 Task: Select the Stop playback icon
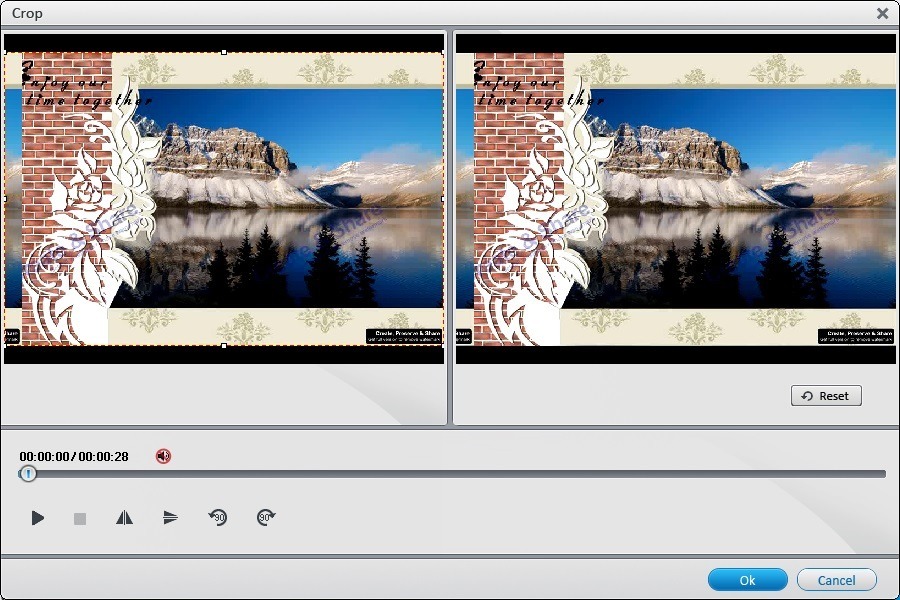(x=80, y=517)
